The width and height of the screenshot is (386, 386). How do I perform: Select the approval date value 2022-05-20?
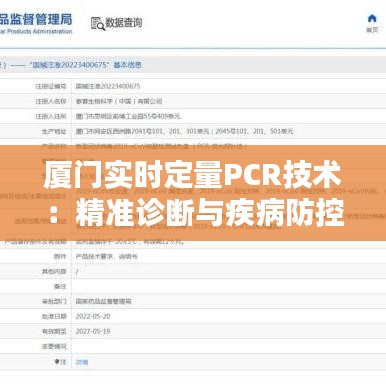(93, 316)
